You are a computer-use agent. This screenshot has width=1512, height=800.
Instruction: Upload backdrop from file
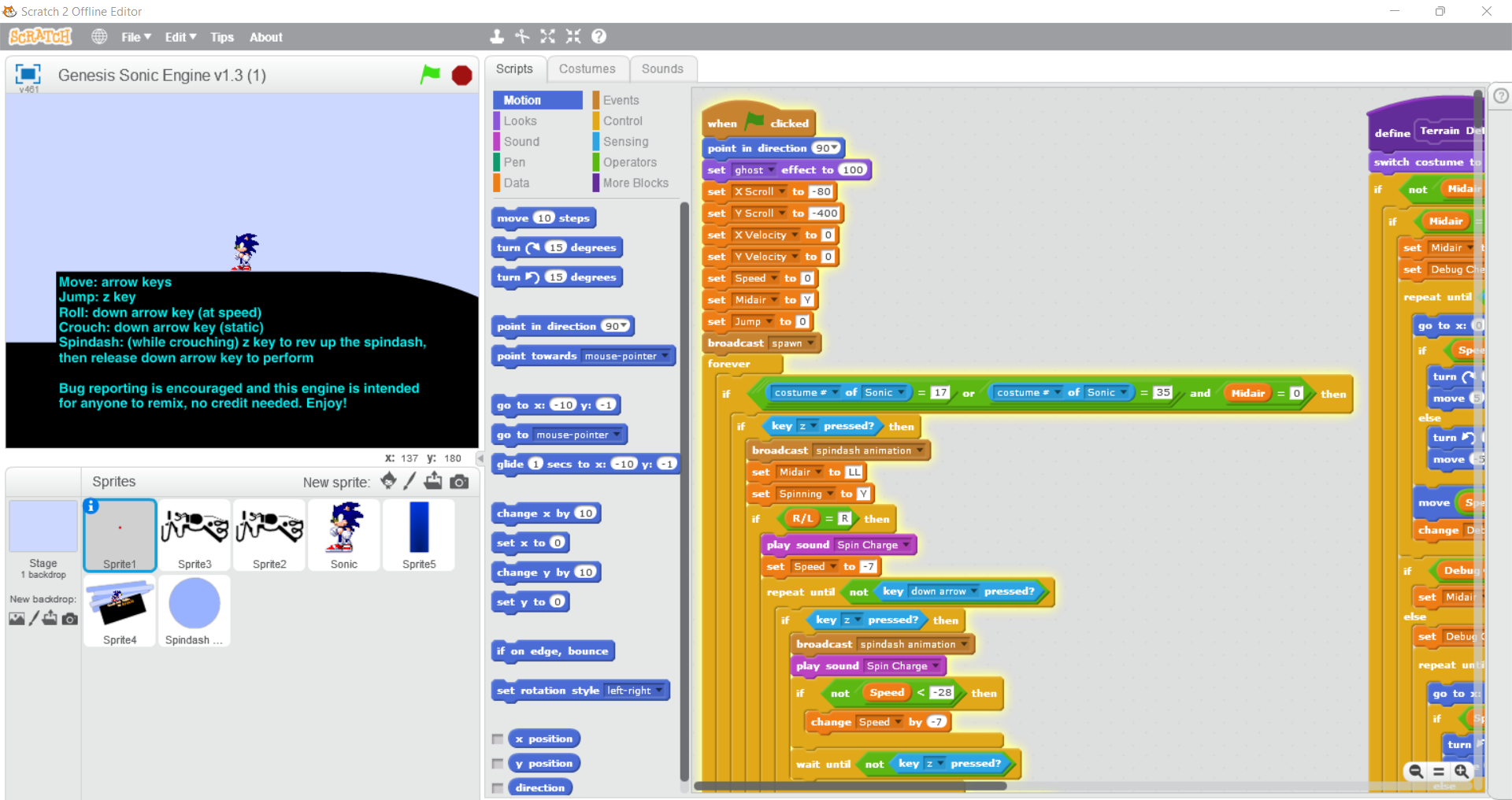(x=50, y=618)
